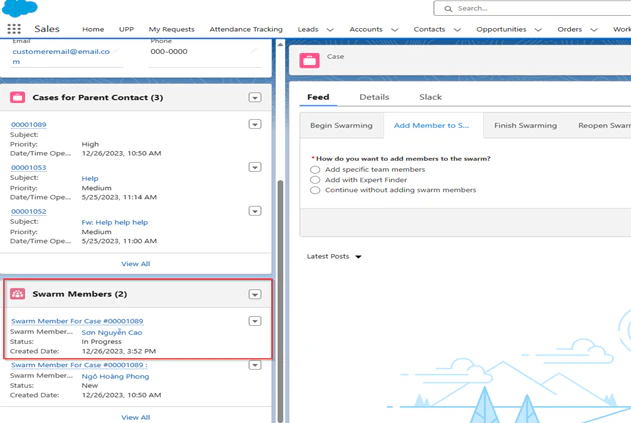
Task: Open actions menu for case 00001052
Action: click(255, 211)
